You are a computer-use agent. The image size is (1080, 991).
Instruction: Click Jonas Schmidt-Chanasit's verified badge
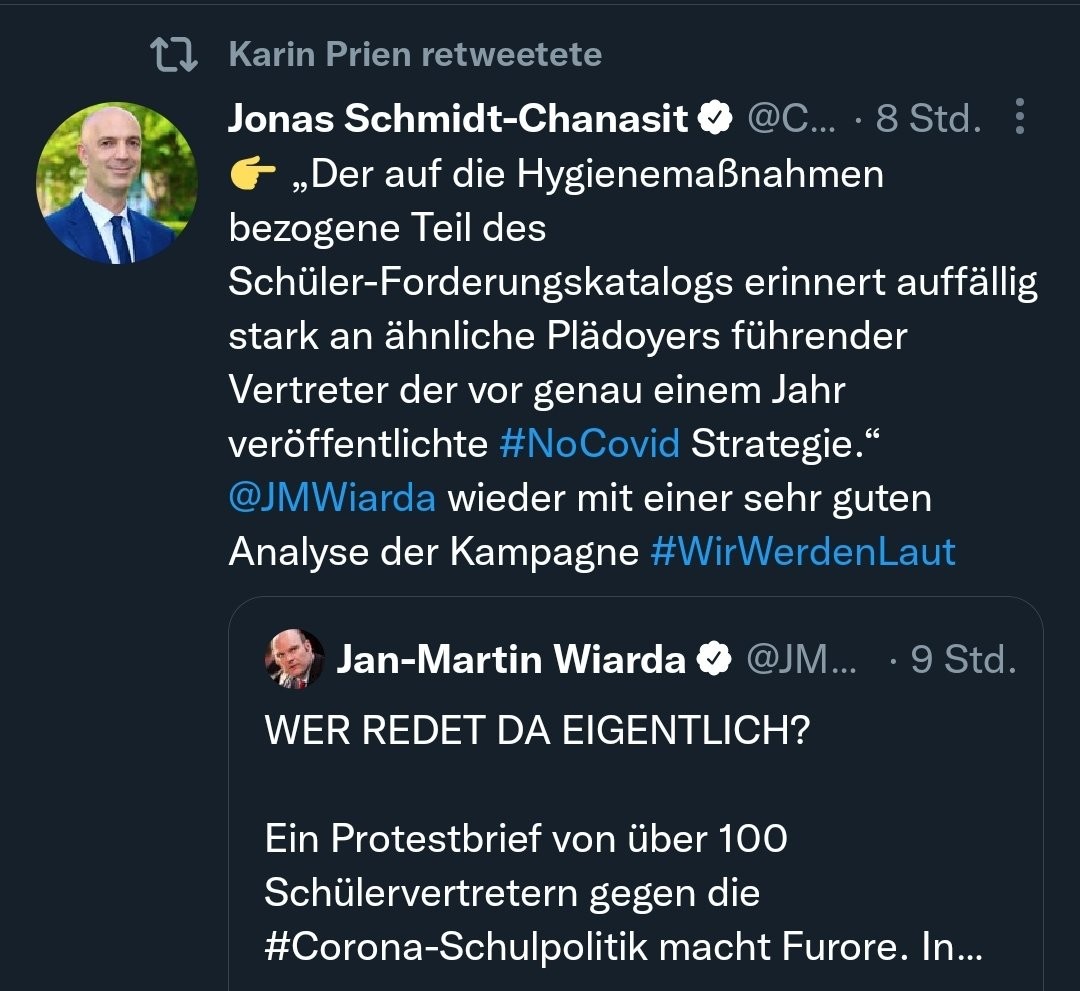[712, 119]
